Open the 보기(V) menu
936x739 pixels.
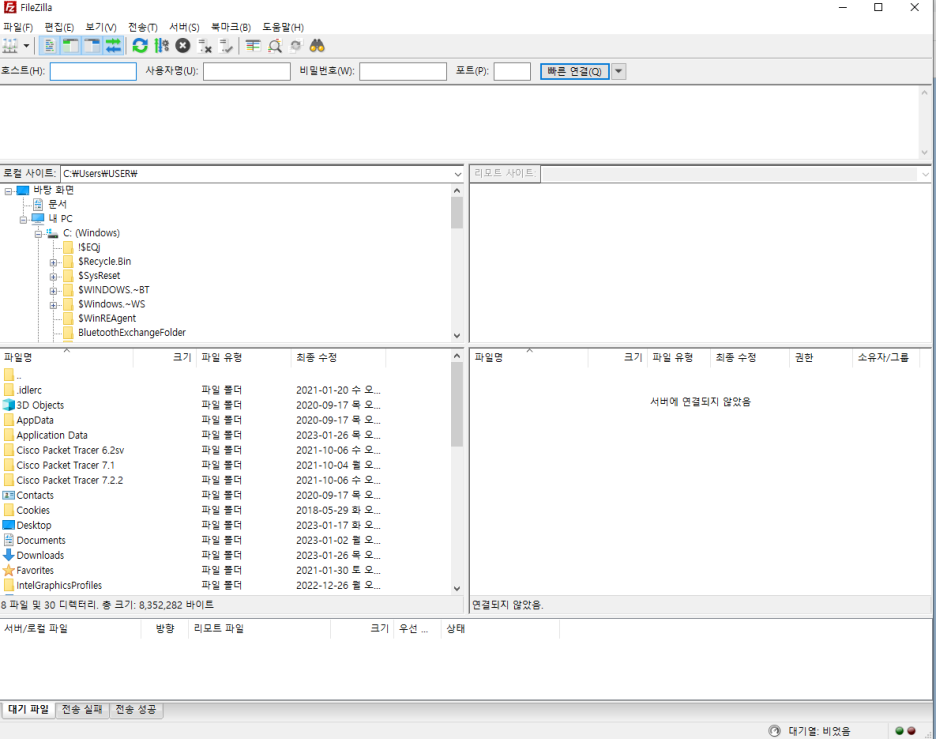click(101, 27)
